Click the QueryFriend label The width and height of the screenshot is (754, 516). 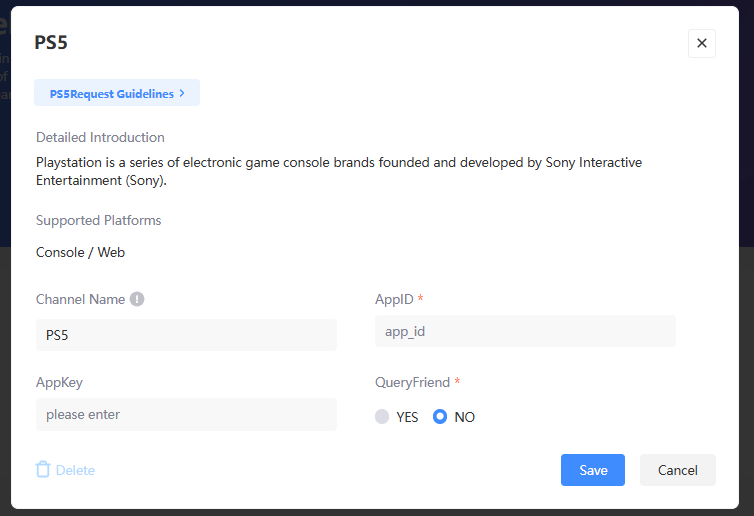412,382
